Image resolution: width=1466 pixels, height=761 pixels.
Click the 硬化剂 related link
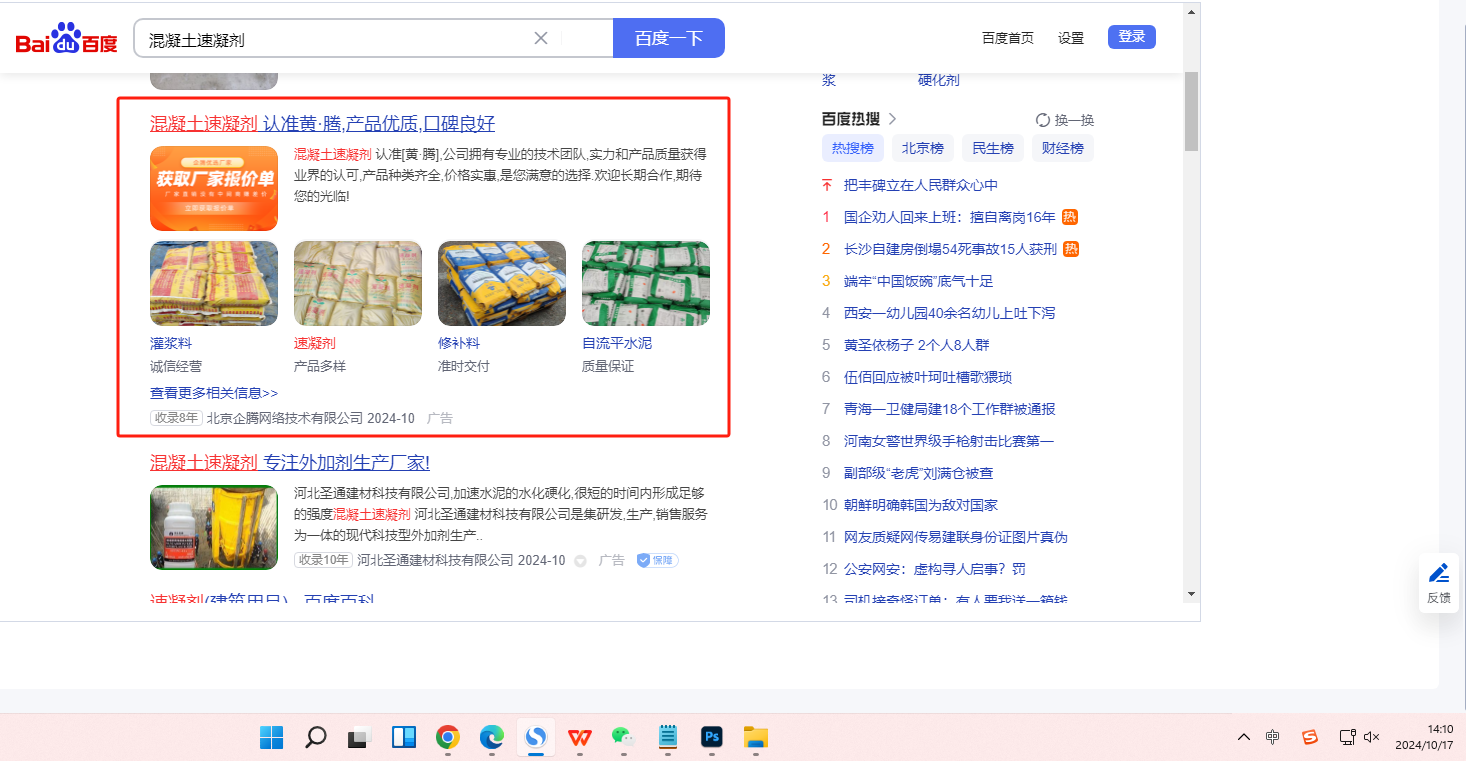pyautogui.click(x=939, y=80)
